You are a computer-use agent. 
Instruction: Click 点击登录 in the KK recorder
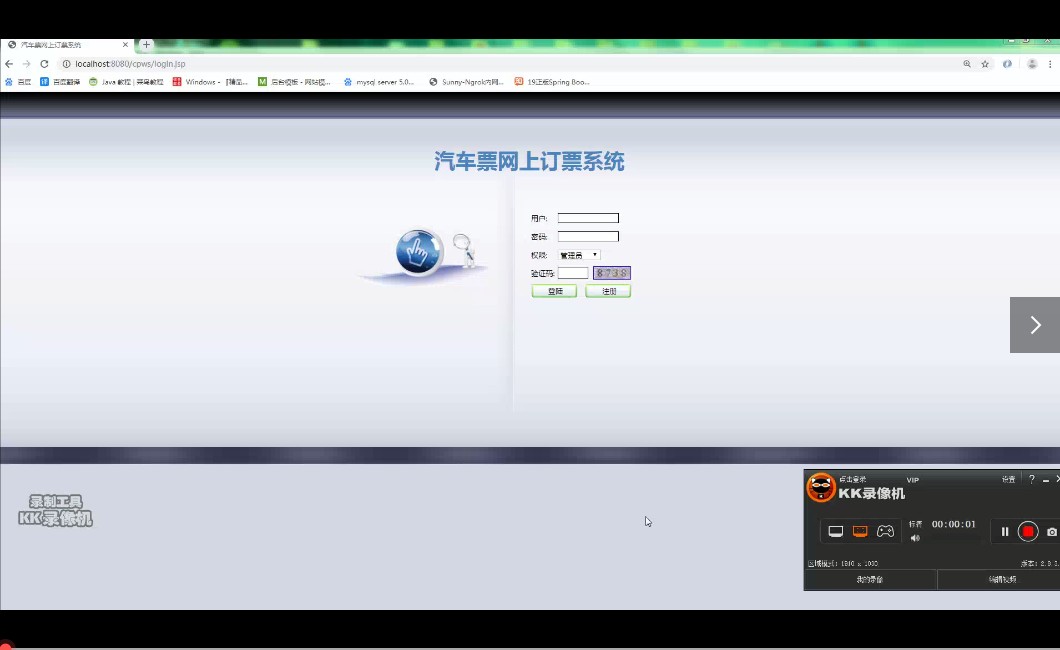[x=852, y=479]
